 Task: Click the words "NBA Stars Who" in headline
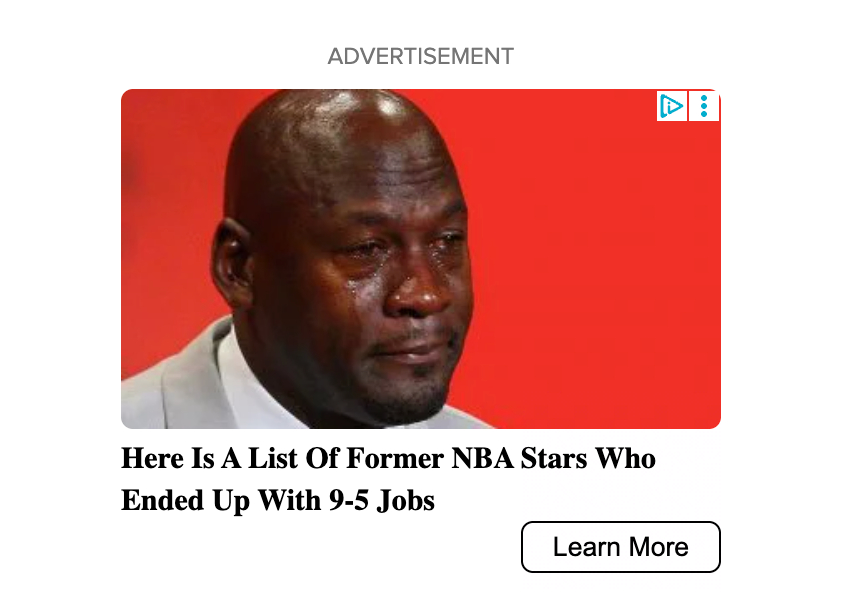click(x=554, y=458)
